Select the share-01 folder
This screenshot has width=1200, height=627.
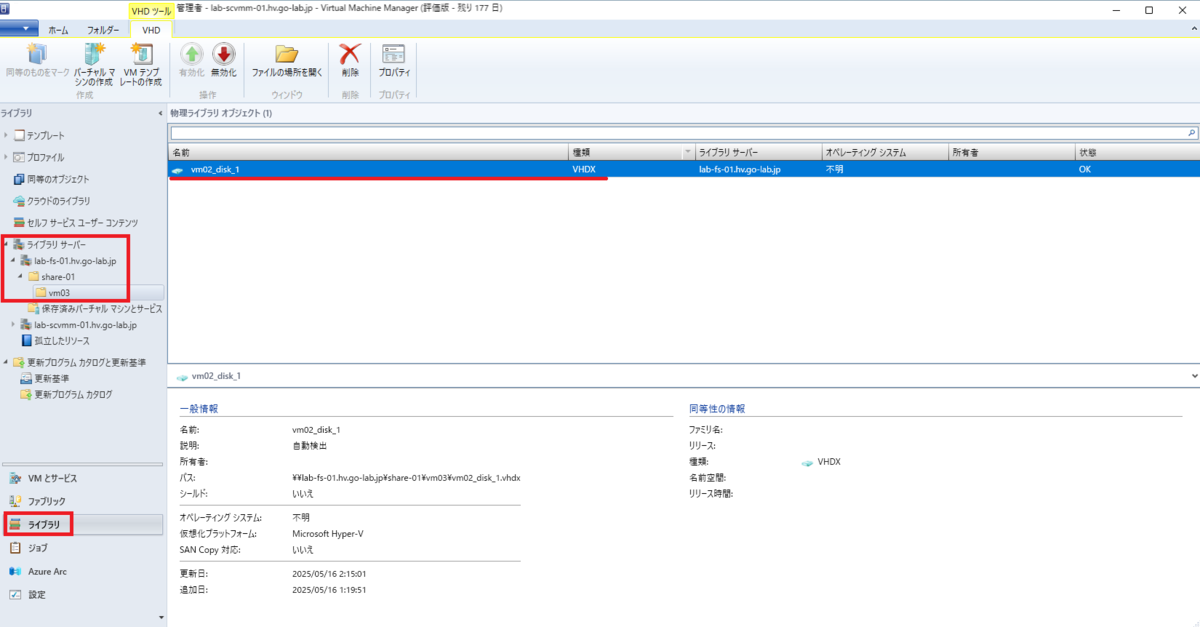59,276
